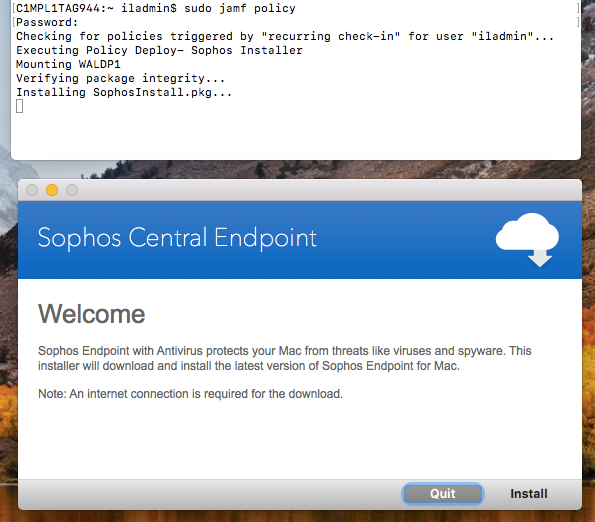Click the Sophos Endpoint description paragraph

[x=285, y=358]
